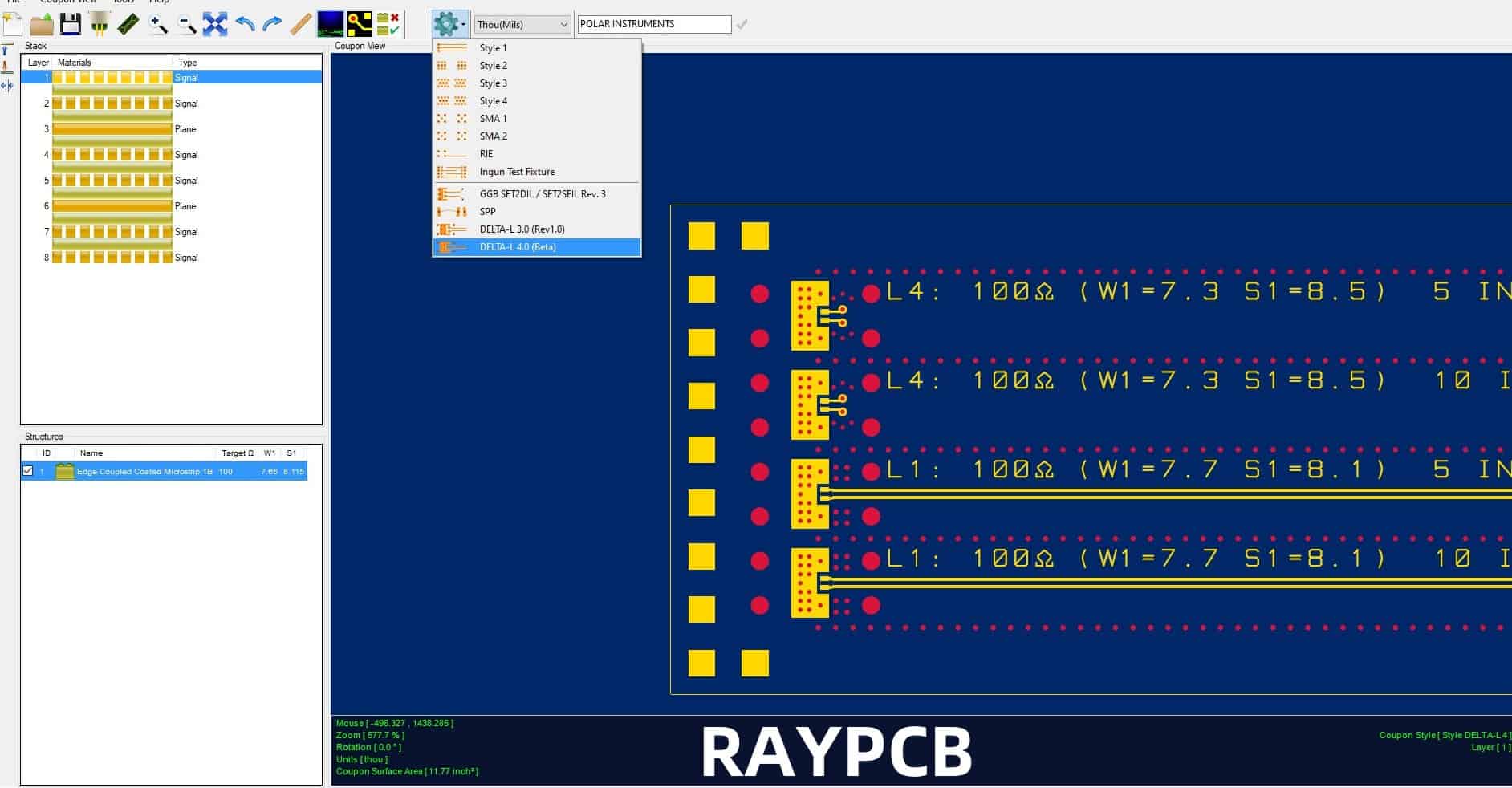Open the coupon style gear dropdown
Image resolution: width=1512 pixels, height=788 pixels.
(x=449, y=24)
